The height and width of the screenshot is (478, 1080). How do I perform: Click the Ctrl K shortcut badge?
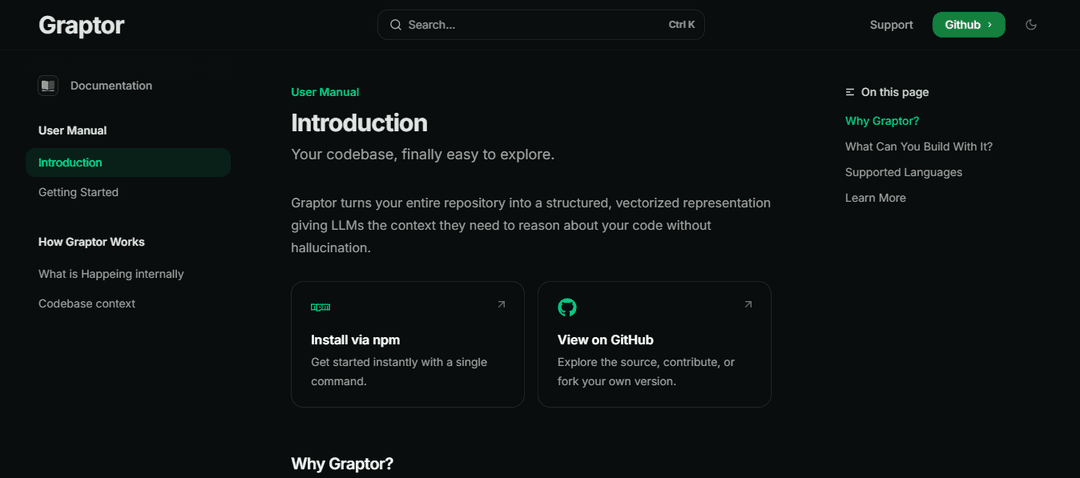[681, 25]
